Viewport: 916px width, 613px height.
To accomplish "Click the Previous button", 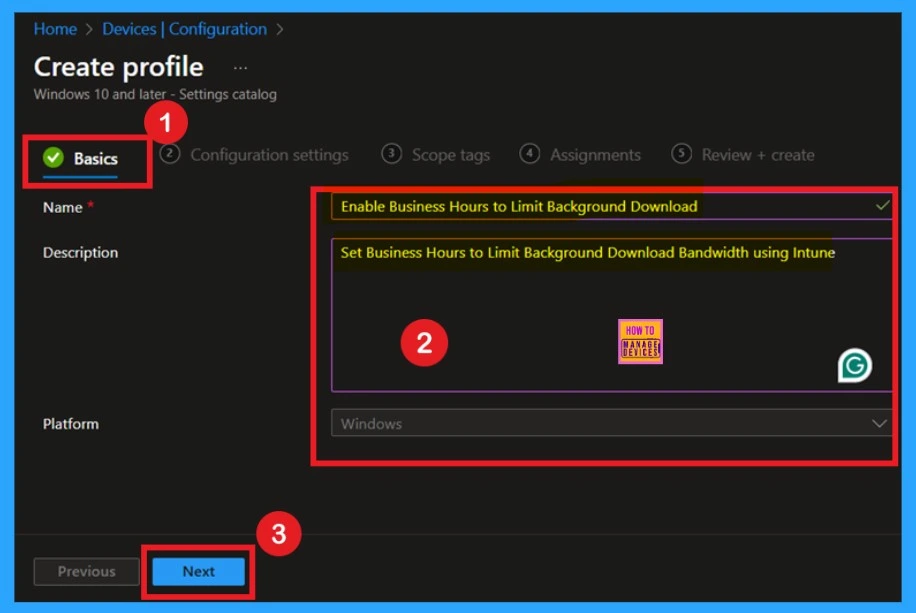I will point(86,572).
